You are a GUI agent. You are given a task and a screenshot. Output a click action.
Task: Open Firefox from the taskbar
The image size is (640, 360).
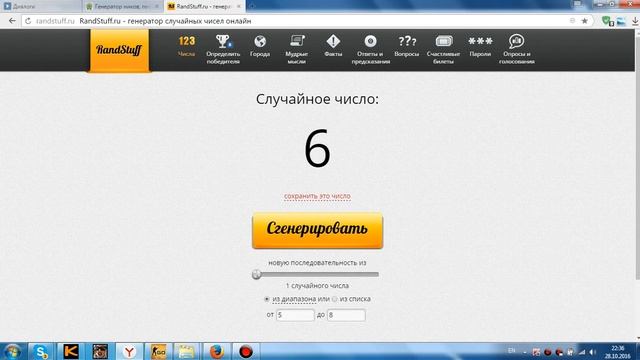pos(217,351)
